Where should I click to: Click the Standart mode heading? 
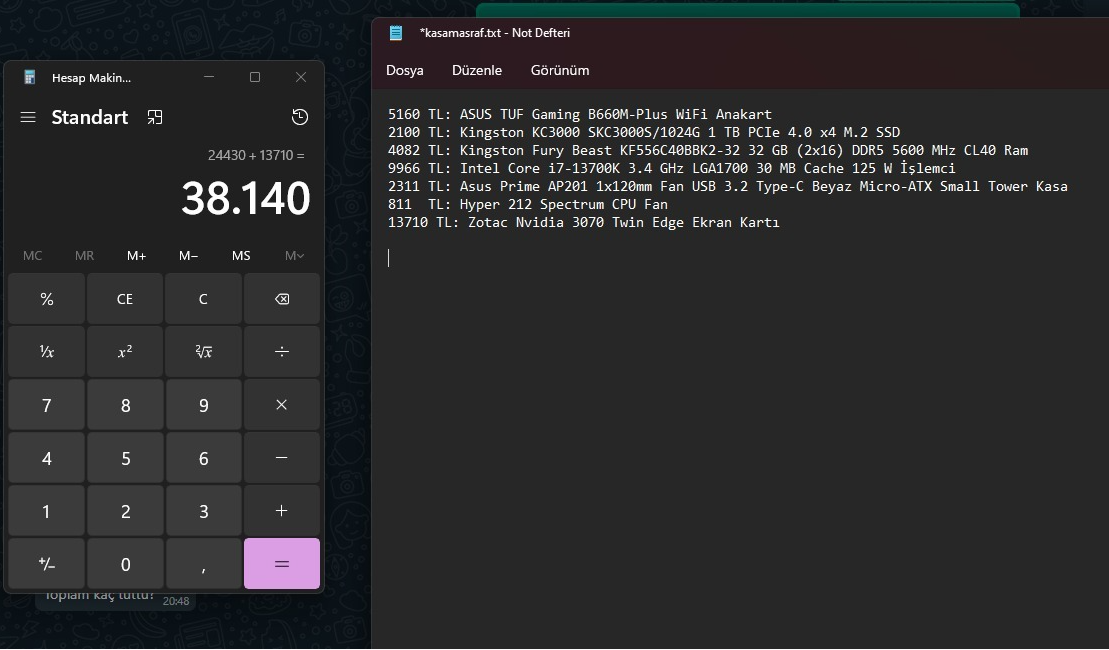pyautogui.click(x=90, y=117)
